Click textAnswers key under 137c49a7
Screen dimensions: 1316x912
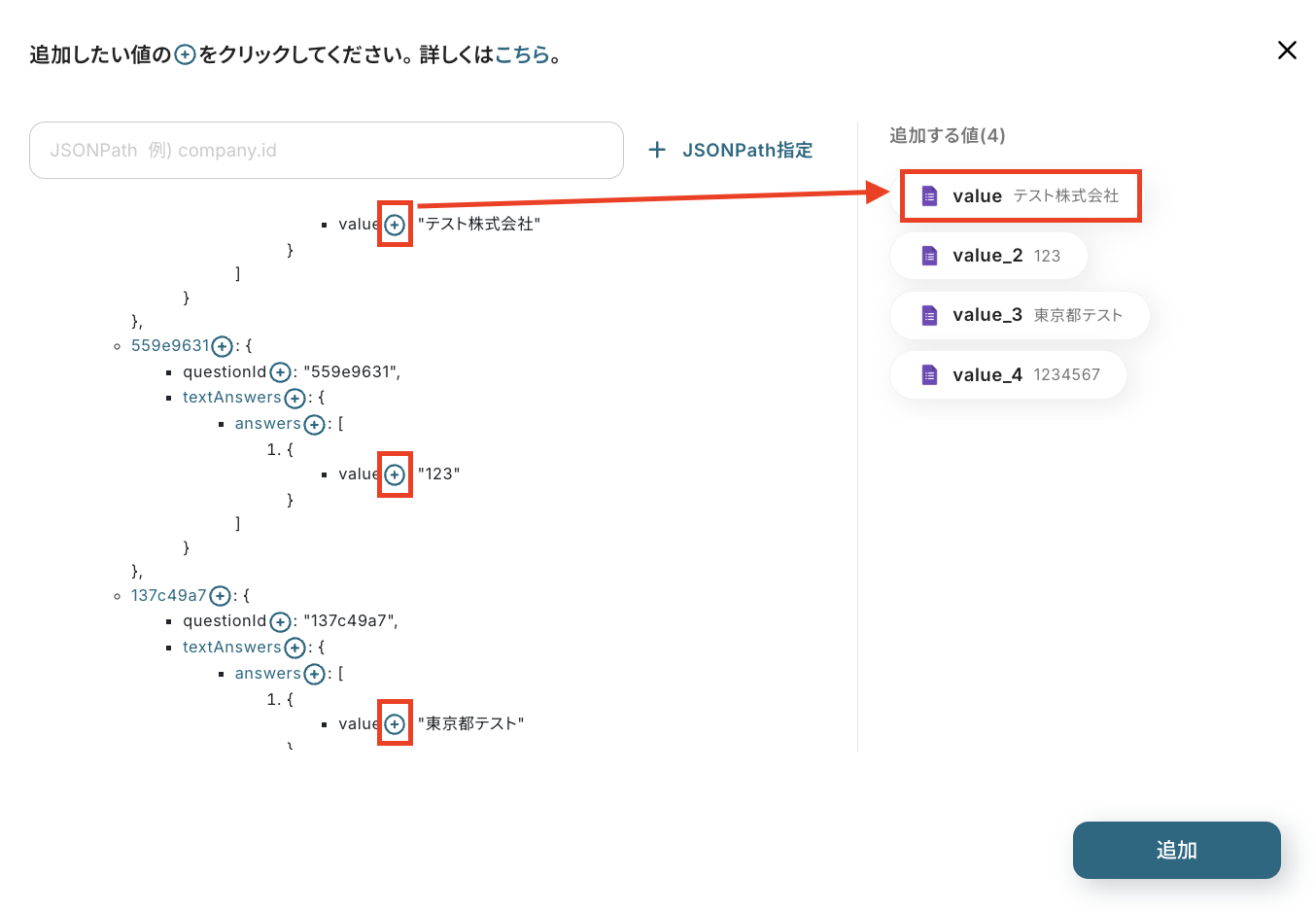232,648
